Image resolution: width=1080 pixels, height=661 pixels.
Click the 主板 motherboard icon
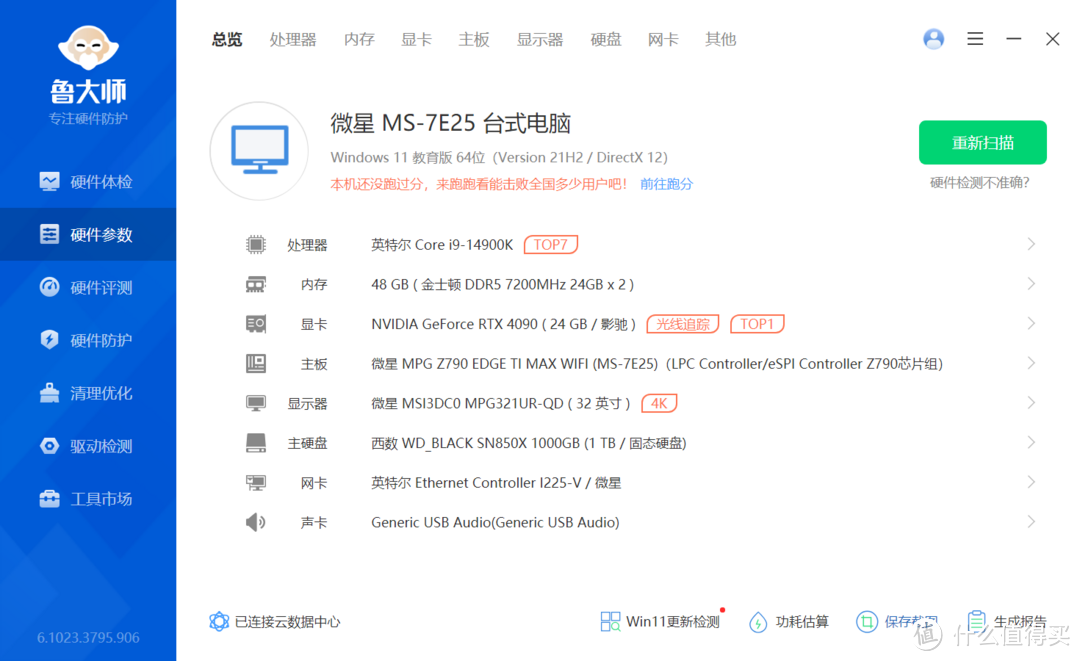(256, 364)
